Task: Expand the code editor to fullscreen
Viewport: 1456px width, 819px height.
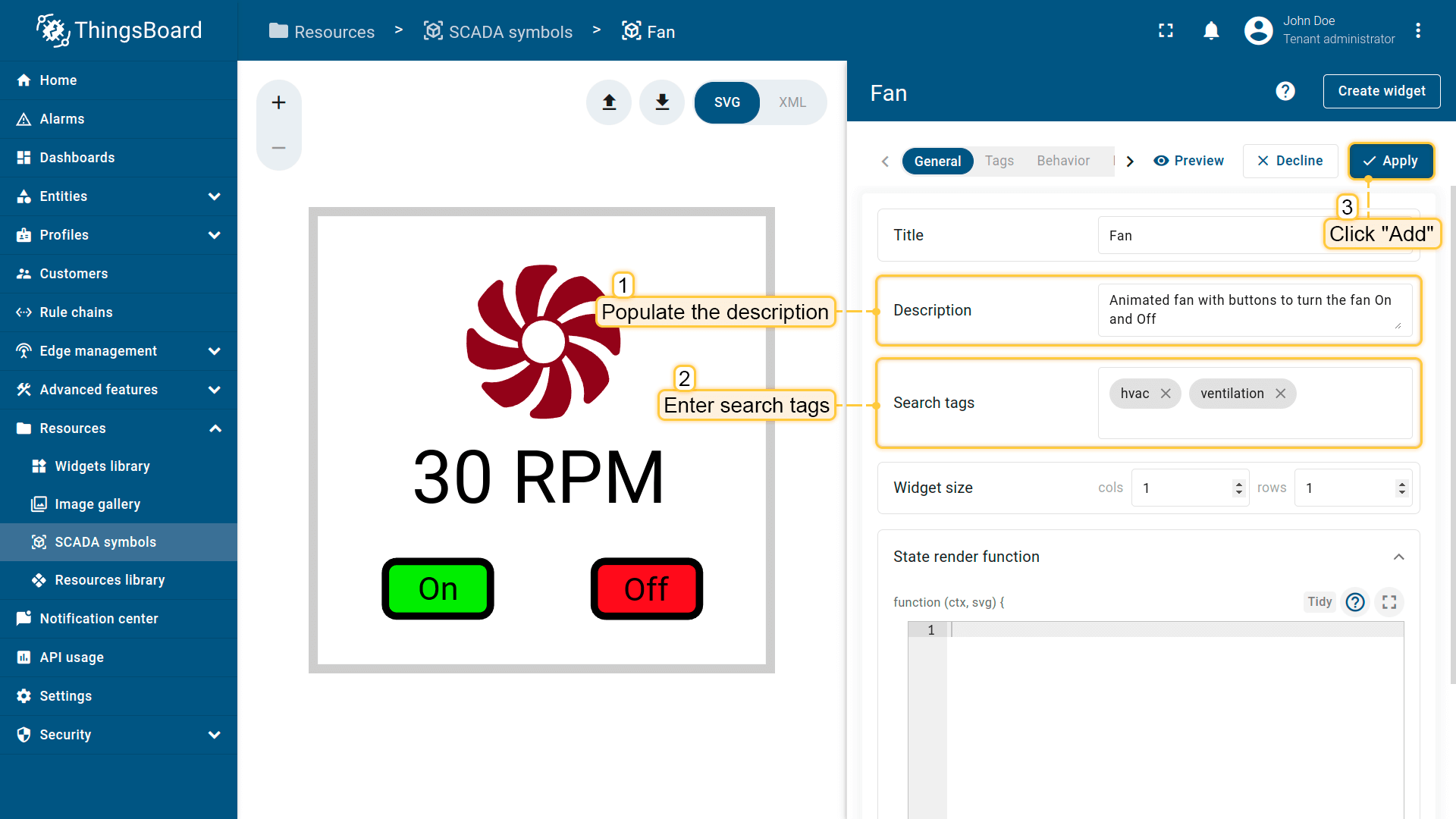Action: (1389, 602)
